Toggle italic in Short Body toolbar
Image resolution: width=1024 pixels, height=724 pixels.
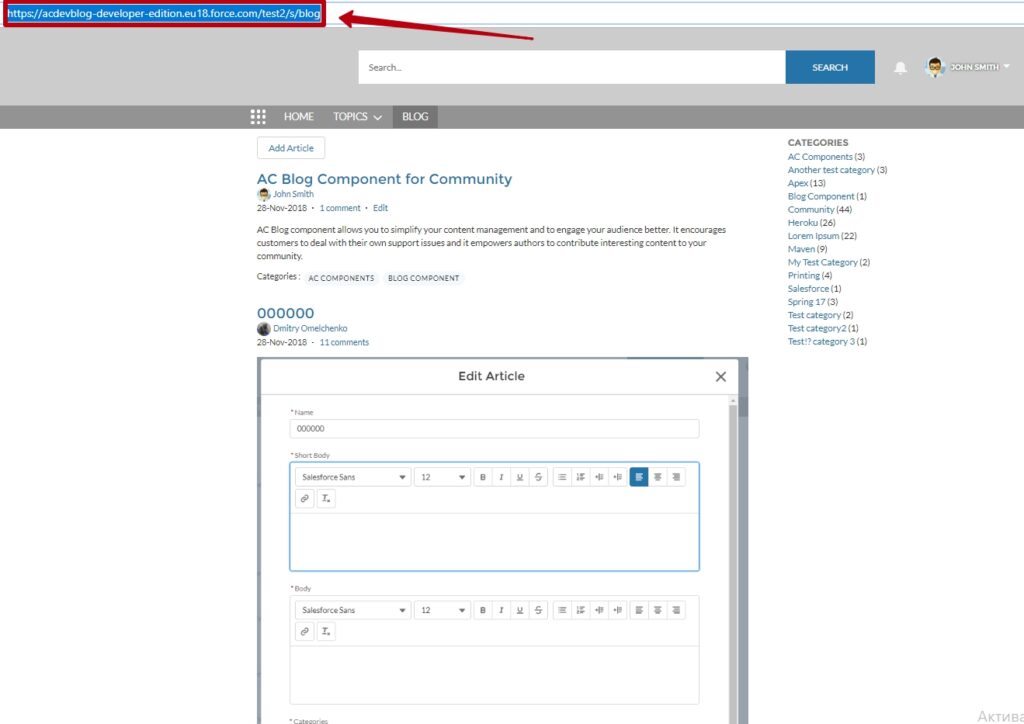click(501, 477)
